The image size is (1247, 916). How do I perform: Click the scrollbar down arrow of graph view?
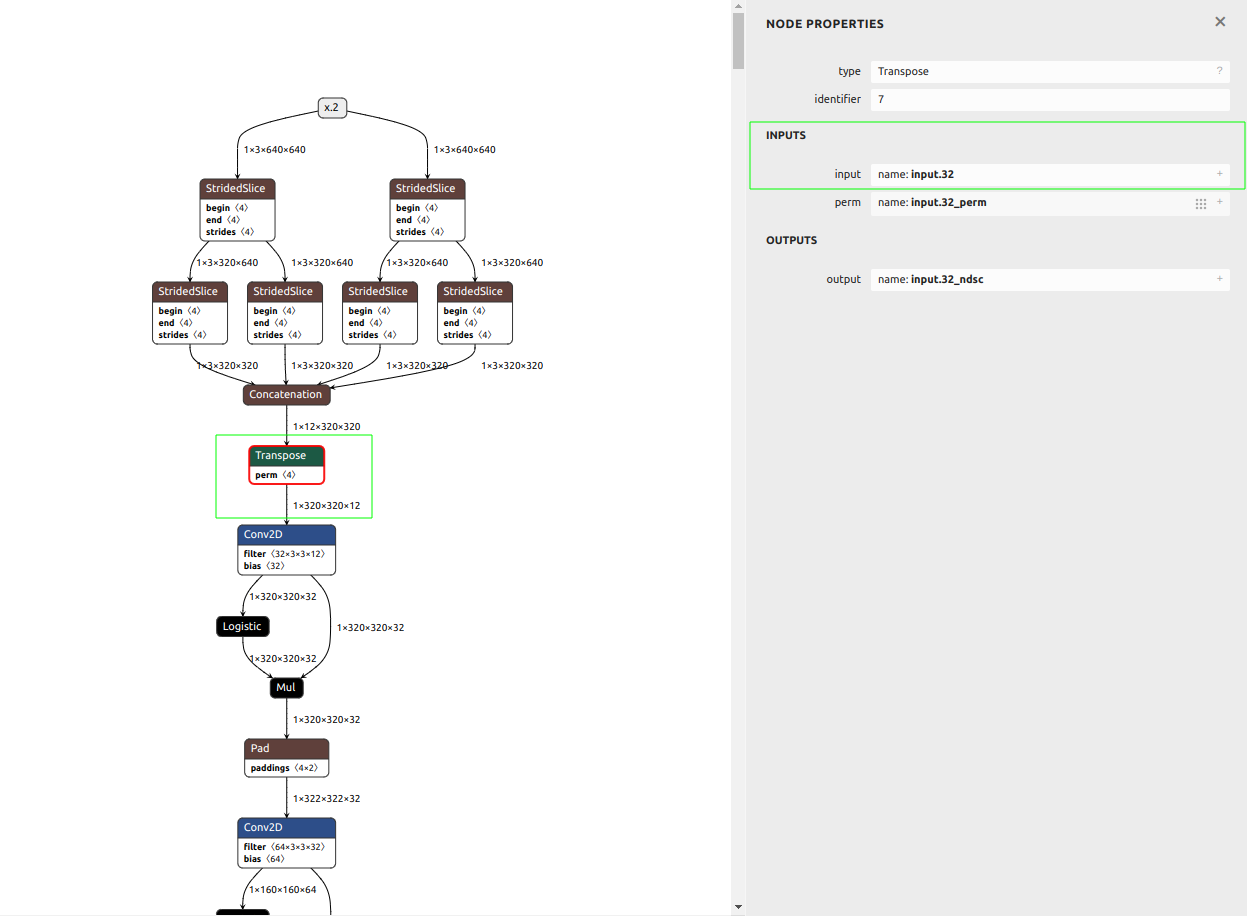[738, 907]
